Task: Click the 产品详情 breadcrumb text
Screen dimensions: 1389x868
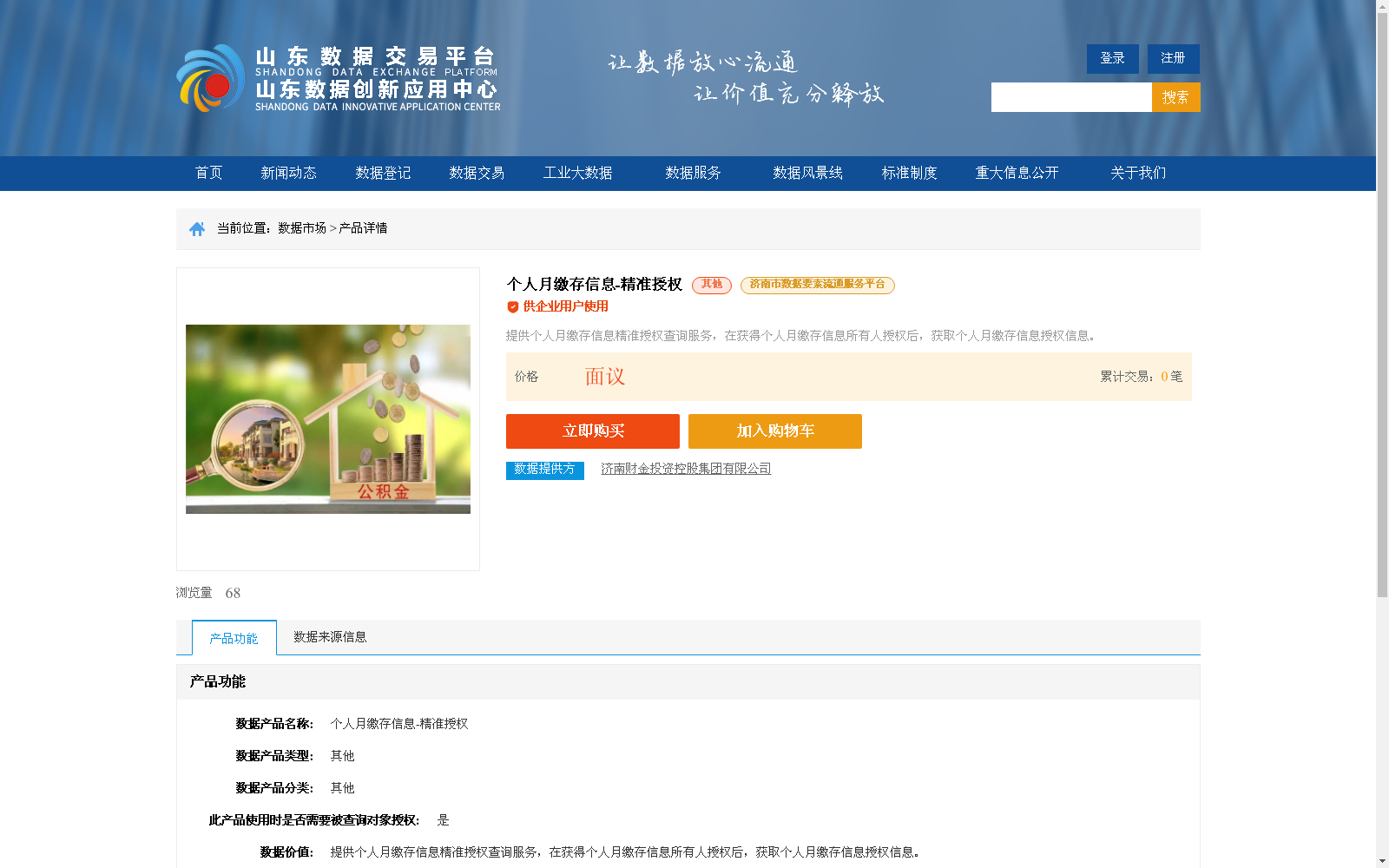Action: tap(363, 228)
